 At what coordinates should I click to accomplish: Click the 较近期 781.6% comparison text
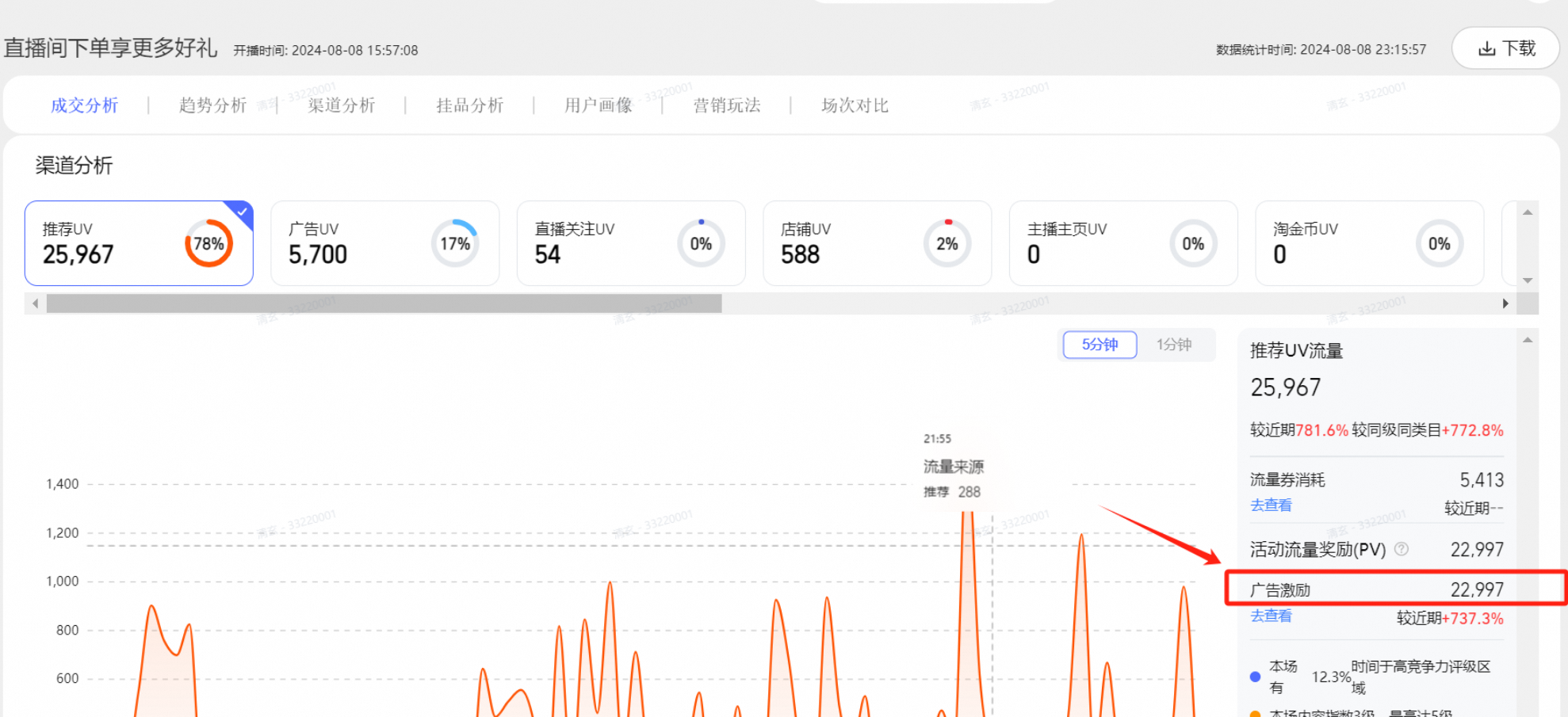pyautogui.click(x=1299, y=430)
